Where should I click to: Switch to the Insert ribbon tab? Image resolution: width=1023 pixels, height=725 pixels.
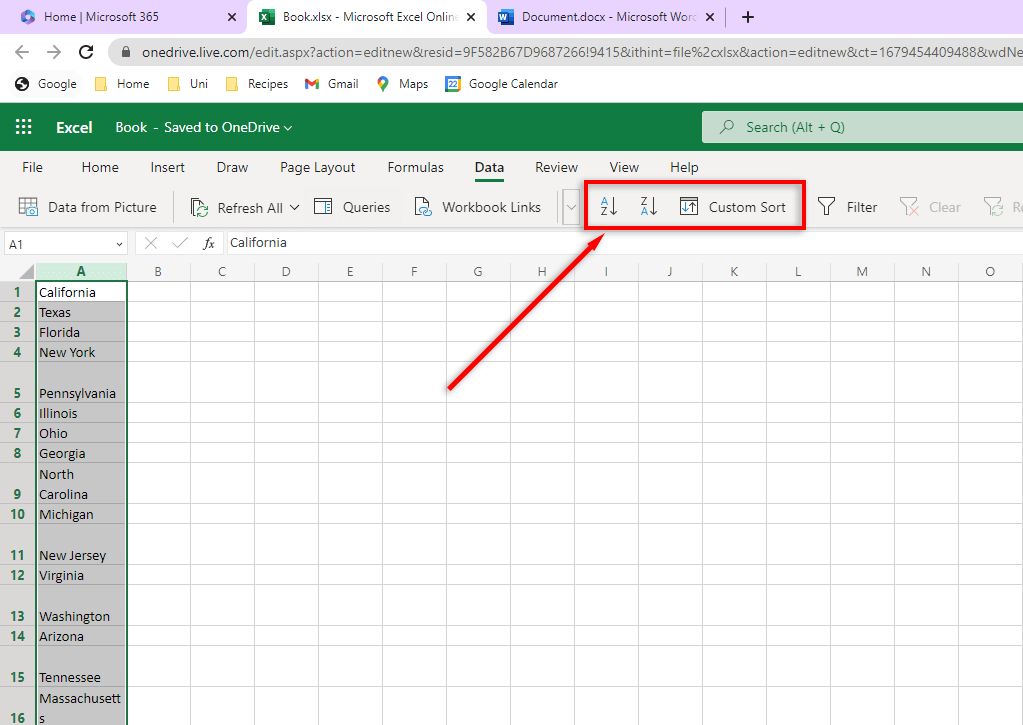pyautogui.click(x=168, y=167)
